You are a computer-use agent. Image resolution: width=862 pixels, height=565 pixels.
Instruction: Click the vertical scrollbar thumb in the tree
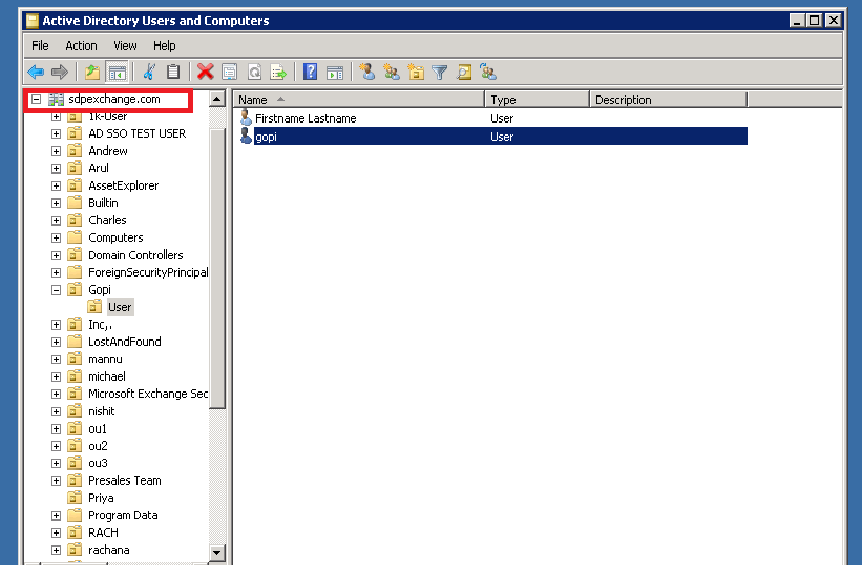[x=217, y=269]
